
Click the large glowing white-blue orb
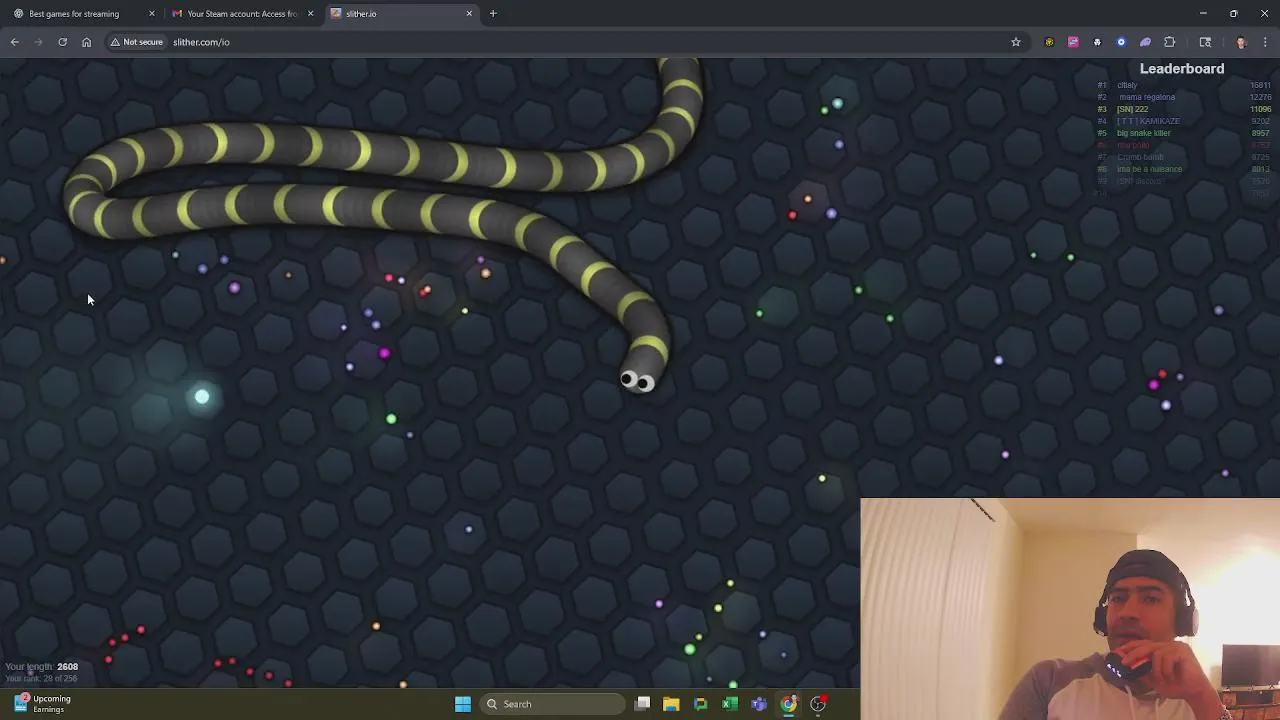[202, 397]
